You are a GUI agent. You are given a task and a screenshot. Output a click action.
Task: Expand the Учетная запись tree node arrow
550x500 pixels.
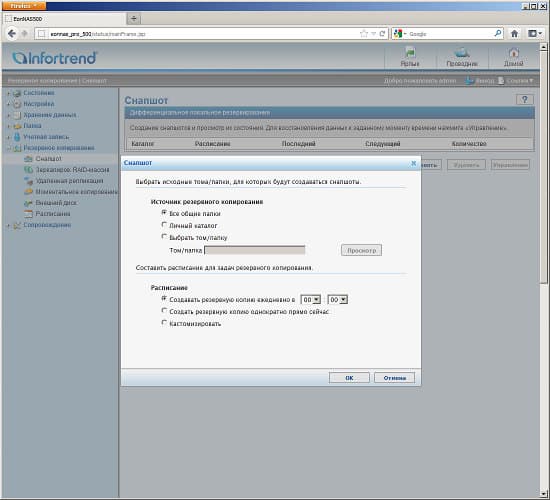coord(8,137)
